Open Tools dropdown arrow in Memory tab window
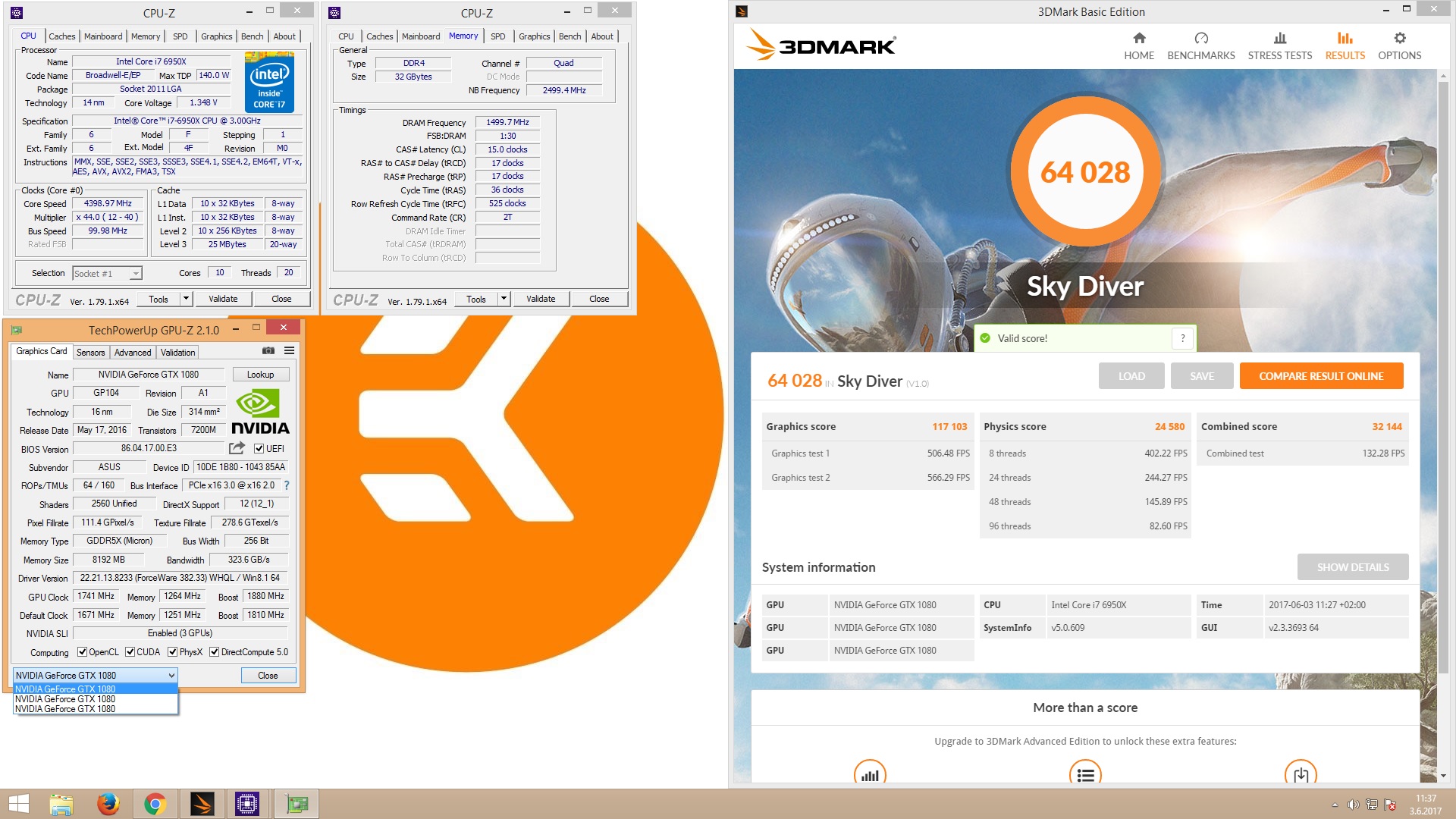1456x819 pixels. click(504, 299)
